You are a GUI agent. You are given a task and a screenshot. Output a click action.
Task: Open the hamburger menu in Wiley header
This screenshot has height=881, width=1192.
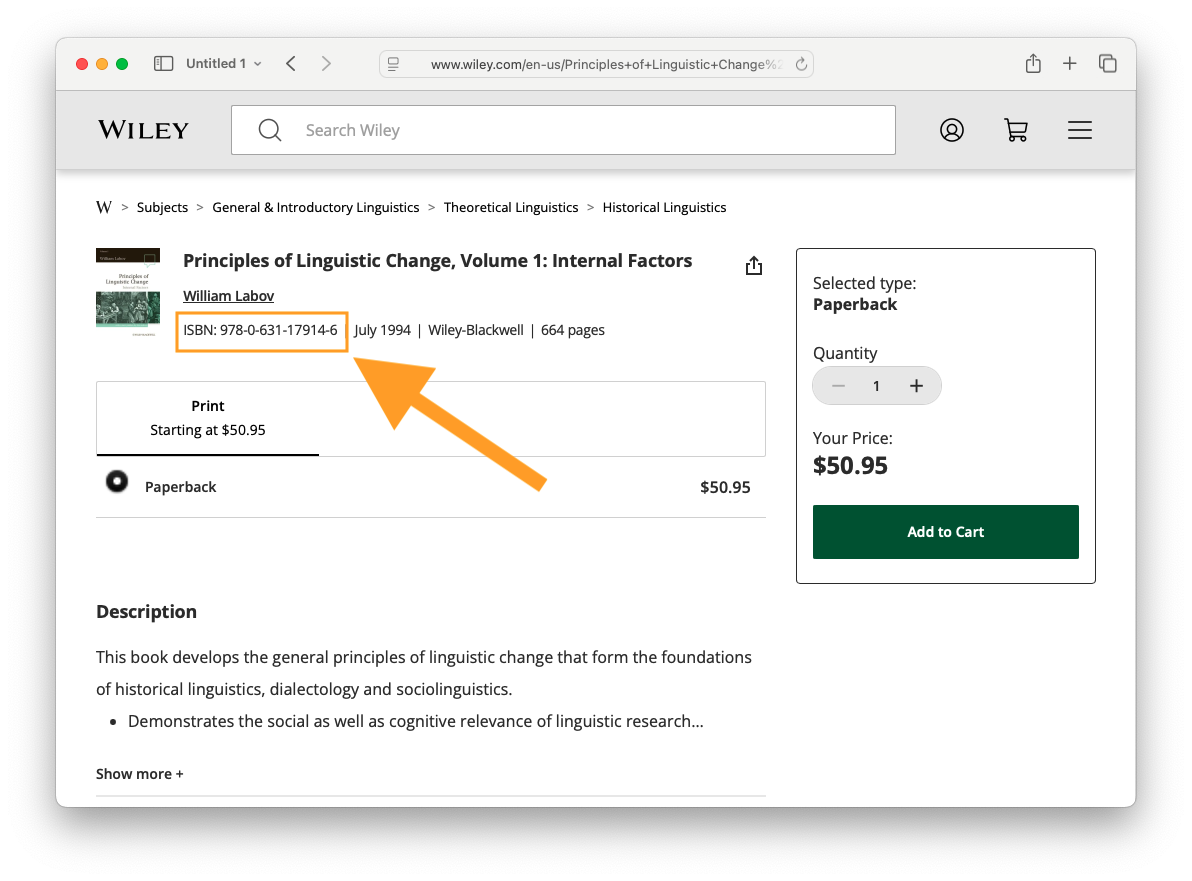[x=1080, y=130]
